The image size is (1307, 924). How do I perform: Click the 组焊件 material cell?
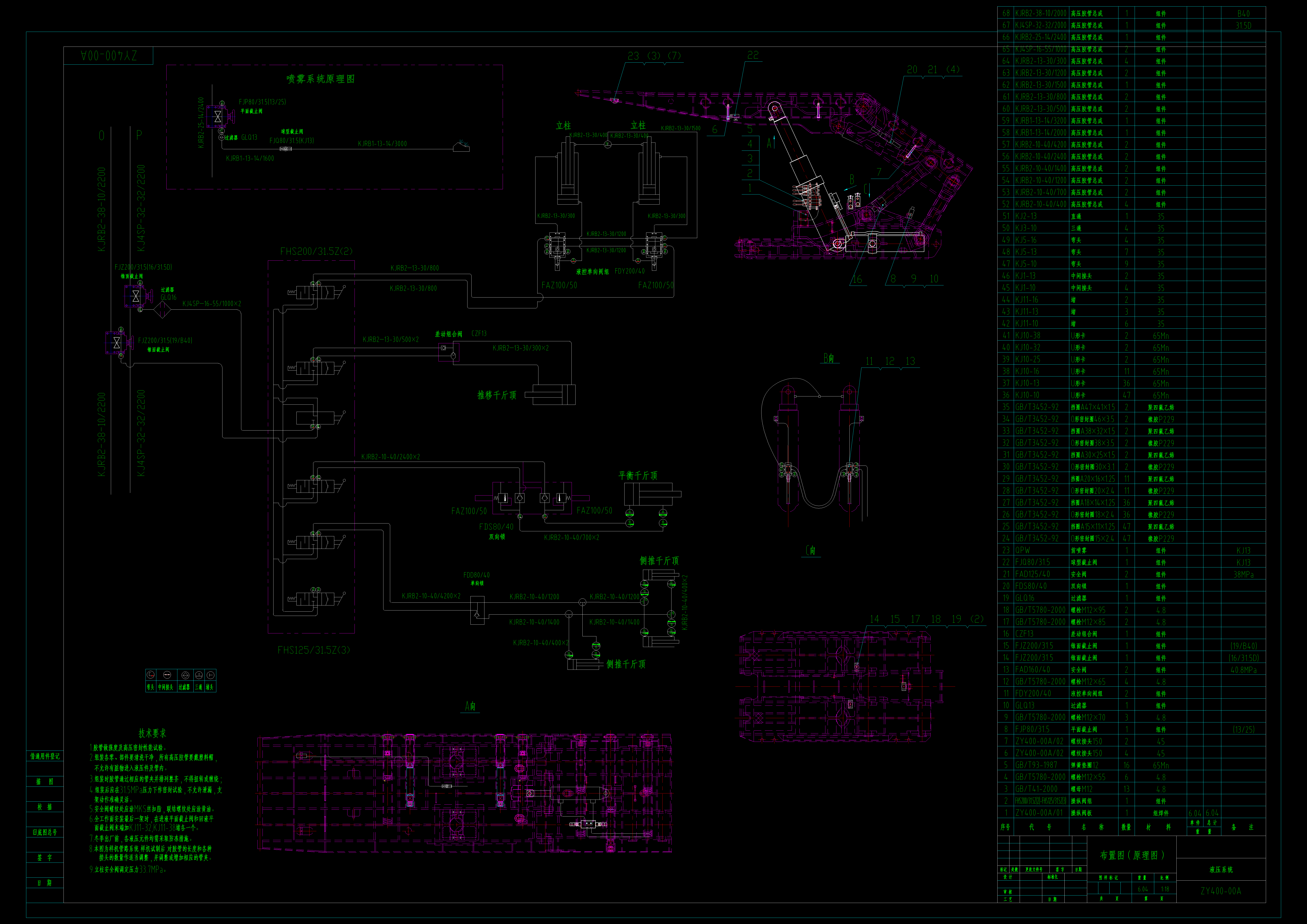pos(1161,813)
